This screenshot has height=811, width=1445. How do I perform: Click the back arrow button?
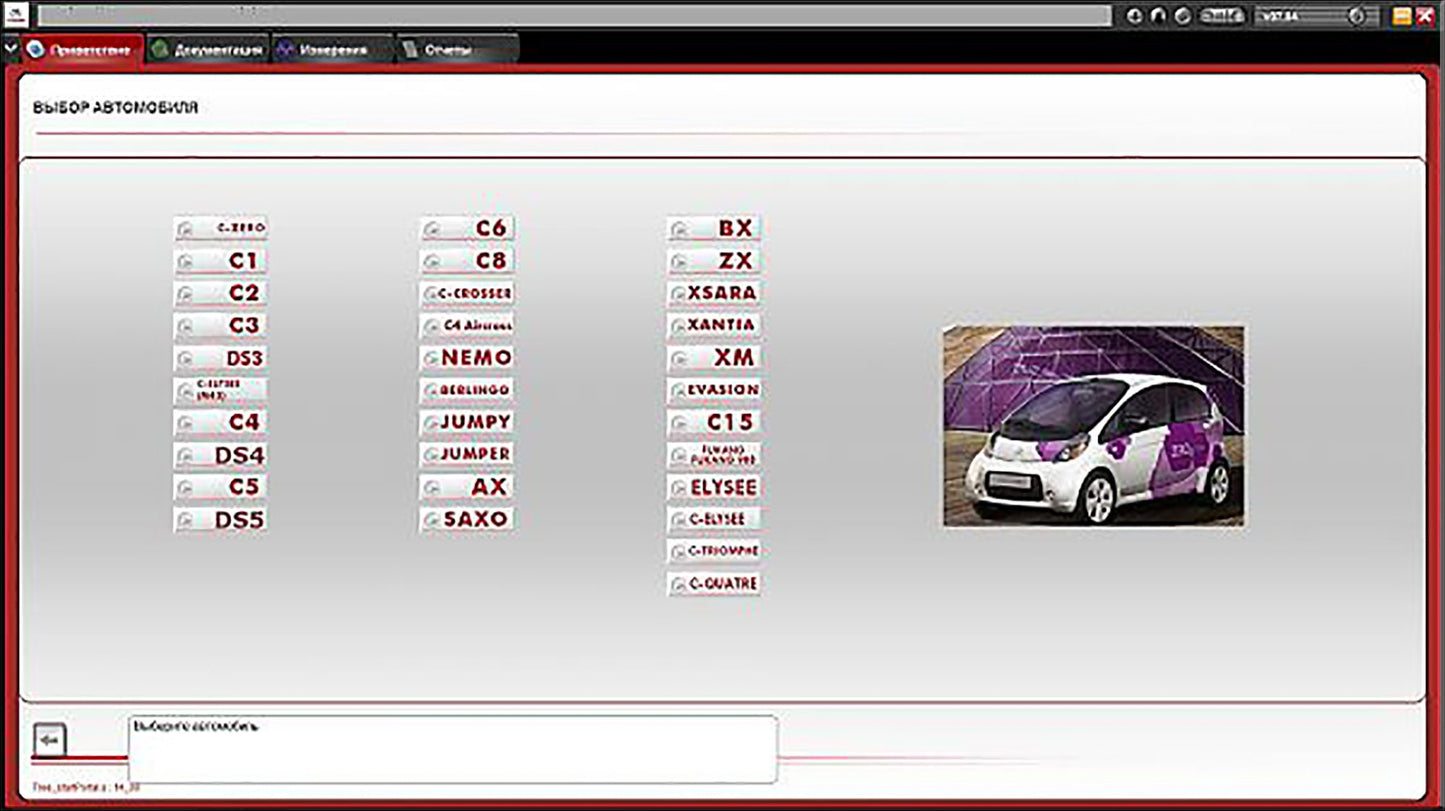[51, 741]
